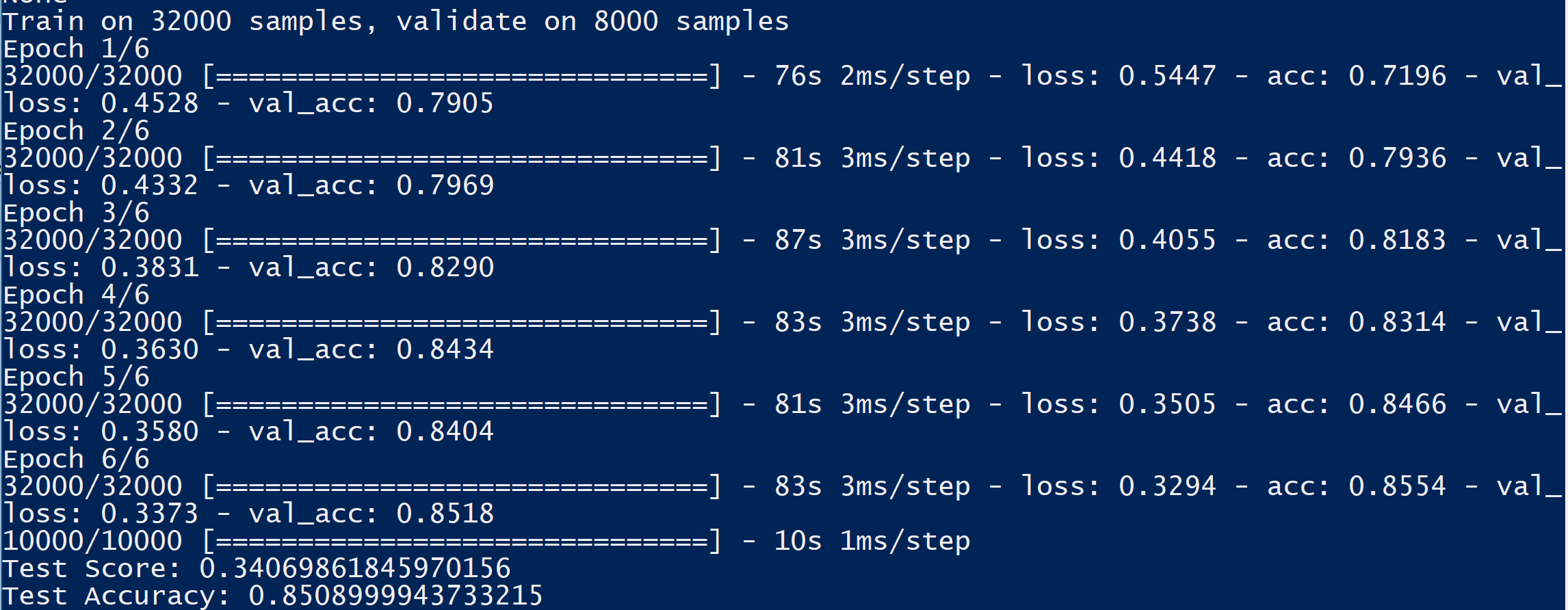Click val_acc value 0.8434
The height and width of the screenshot is (610, 1568).
pos(445,349)
